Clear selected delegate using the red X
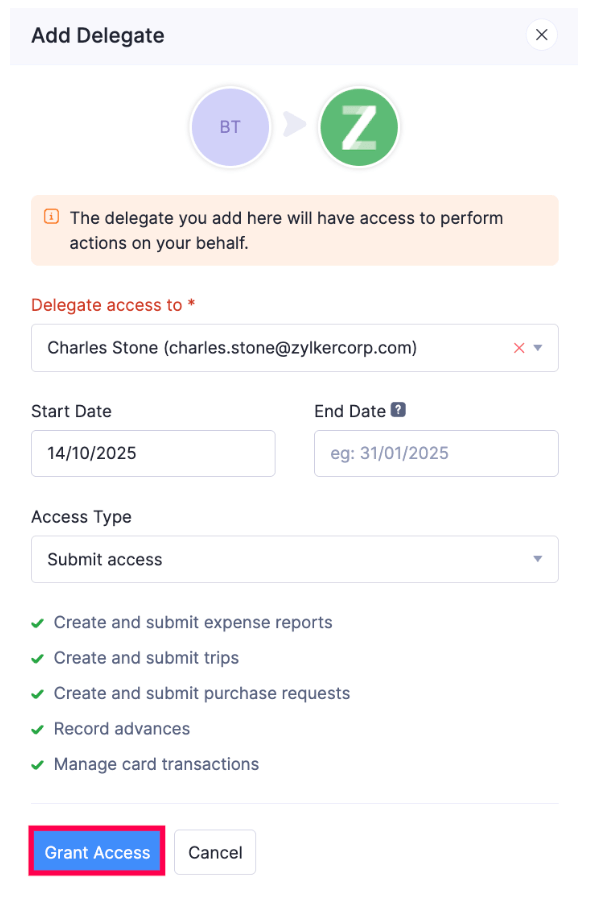 coord(518,347)
